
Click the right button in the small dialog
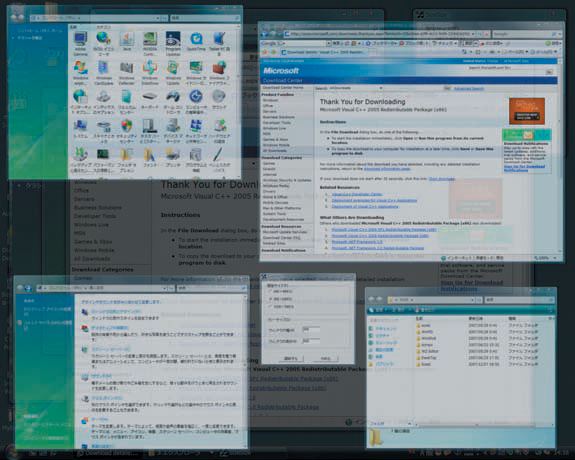[325, 358]
